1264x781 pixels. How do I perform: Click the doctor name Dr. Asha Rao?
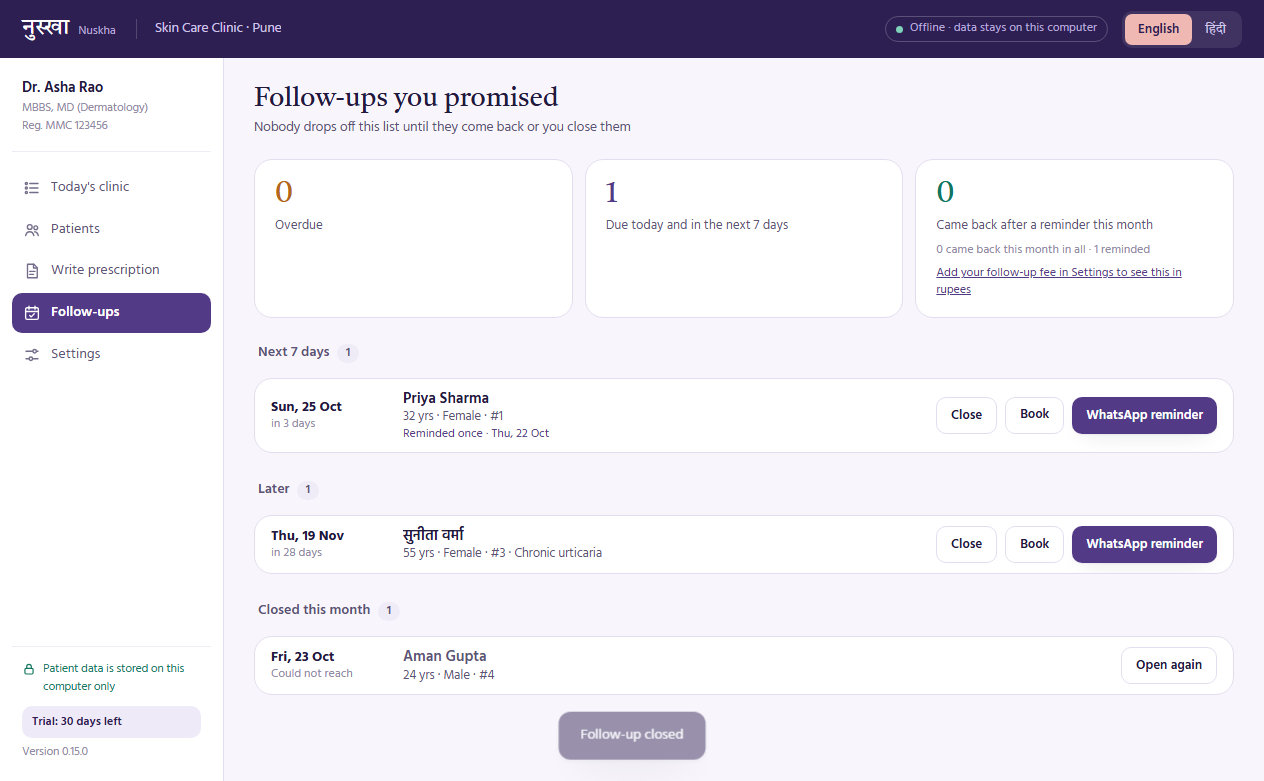63,87
